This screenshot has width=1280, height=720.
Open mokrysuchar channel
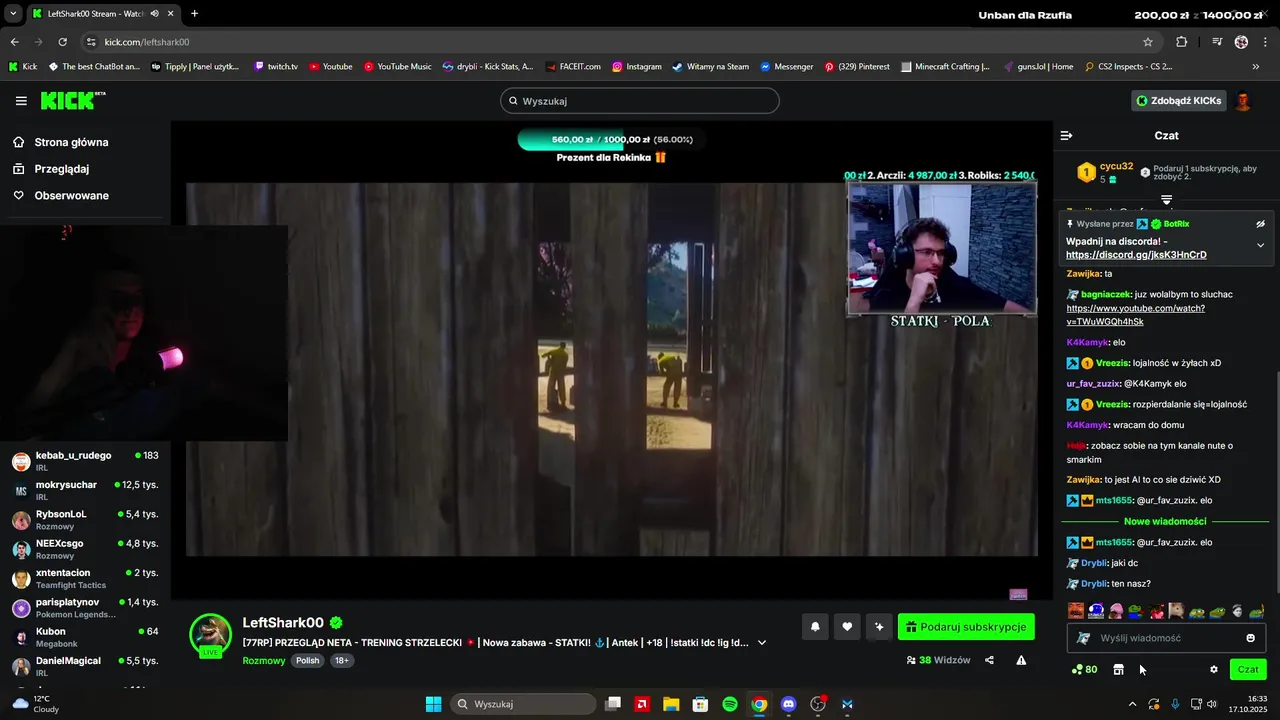click(85, 490)
